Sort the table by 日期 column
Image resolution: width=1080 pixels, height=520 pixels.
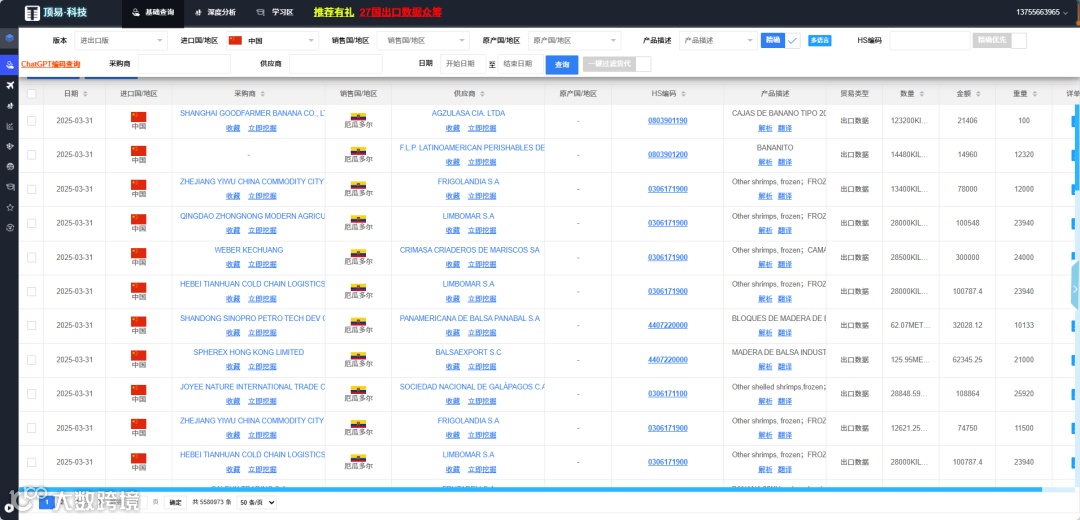pos(85,94)
